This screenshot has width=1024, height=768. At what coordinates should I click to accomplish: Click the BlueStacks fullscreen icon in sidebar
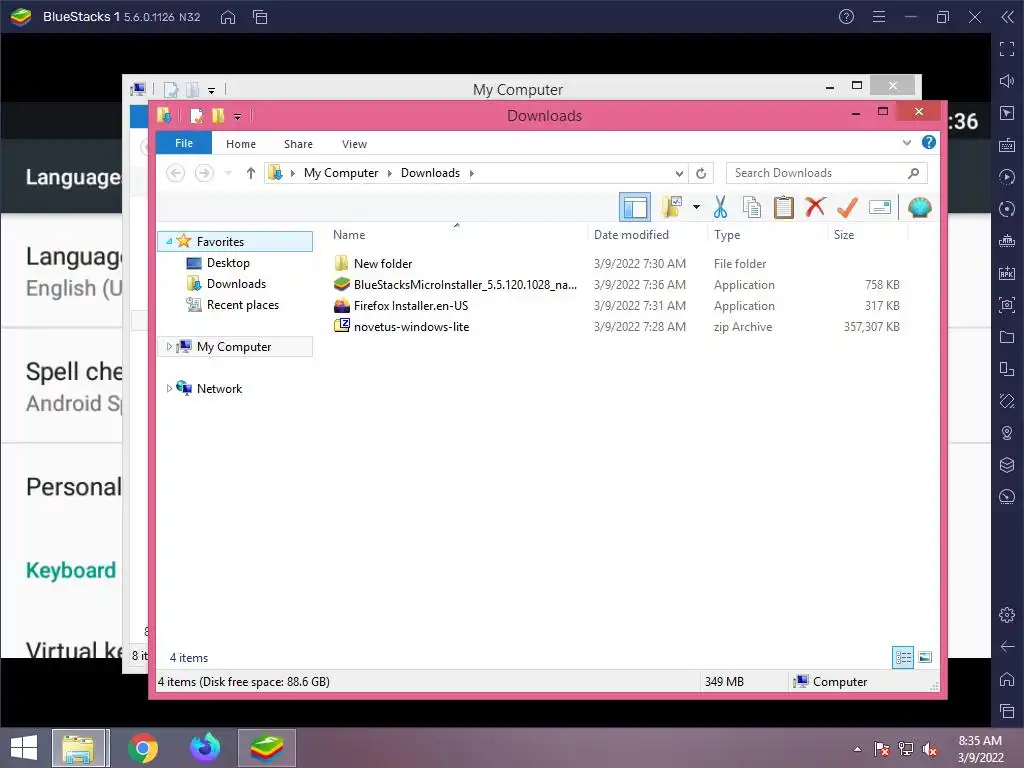click(1007, 49)
